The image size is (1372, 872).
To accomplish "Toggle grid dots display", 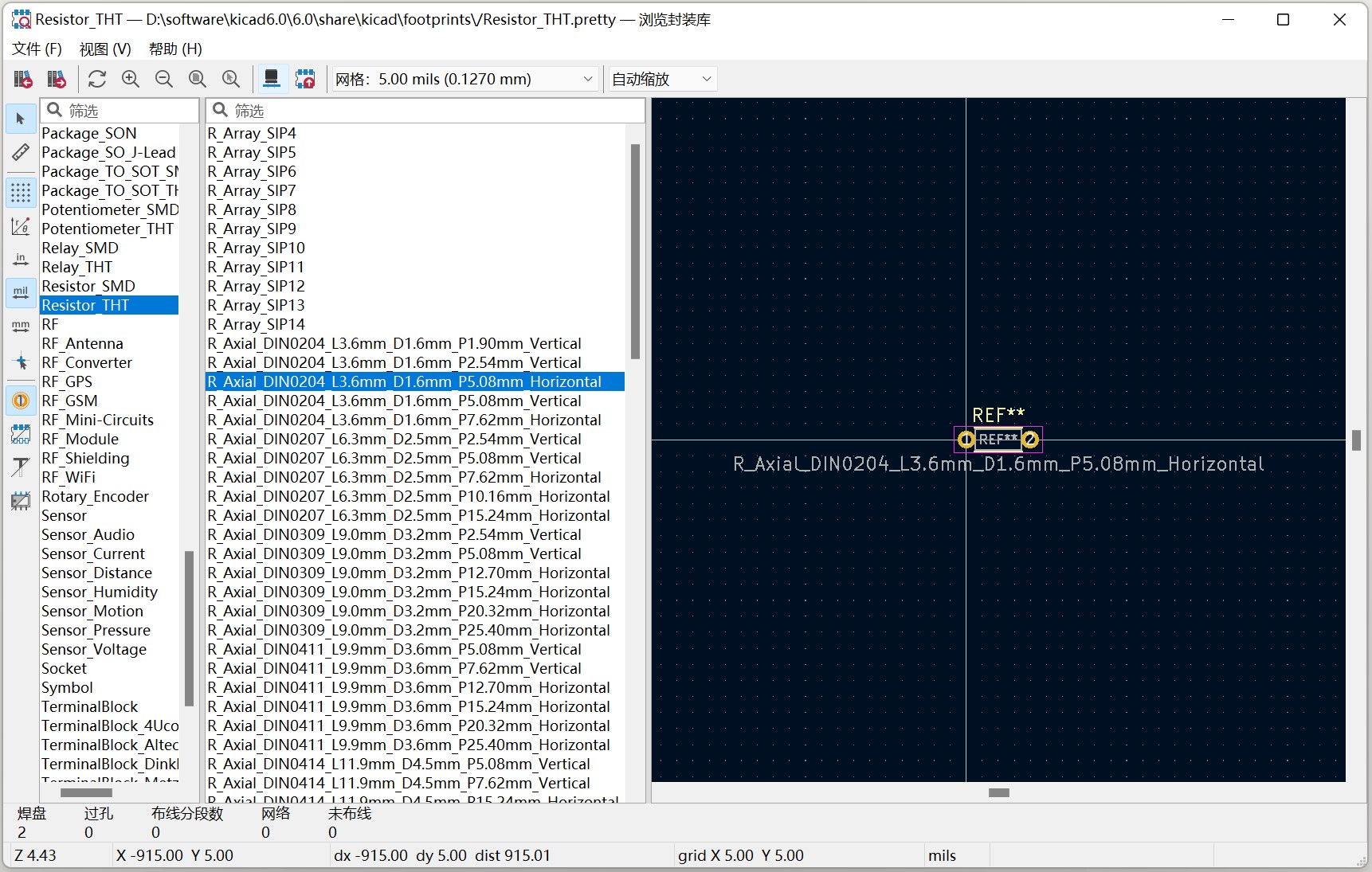I will [x=21, y=193].
